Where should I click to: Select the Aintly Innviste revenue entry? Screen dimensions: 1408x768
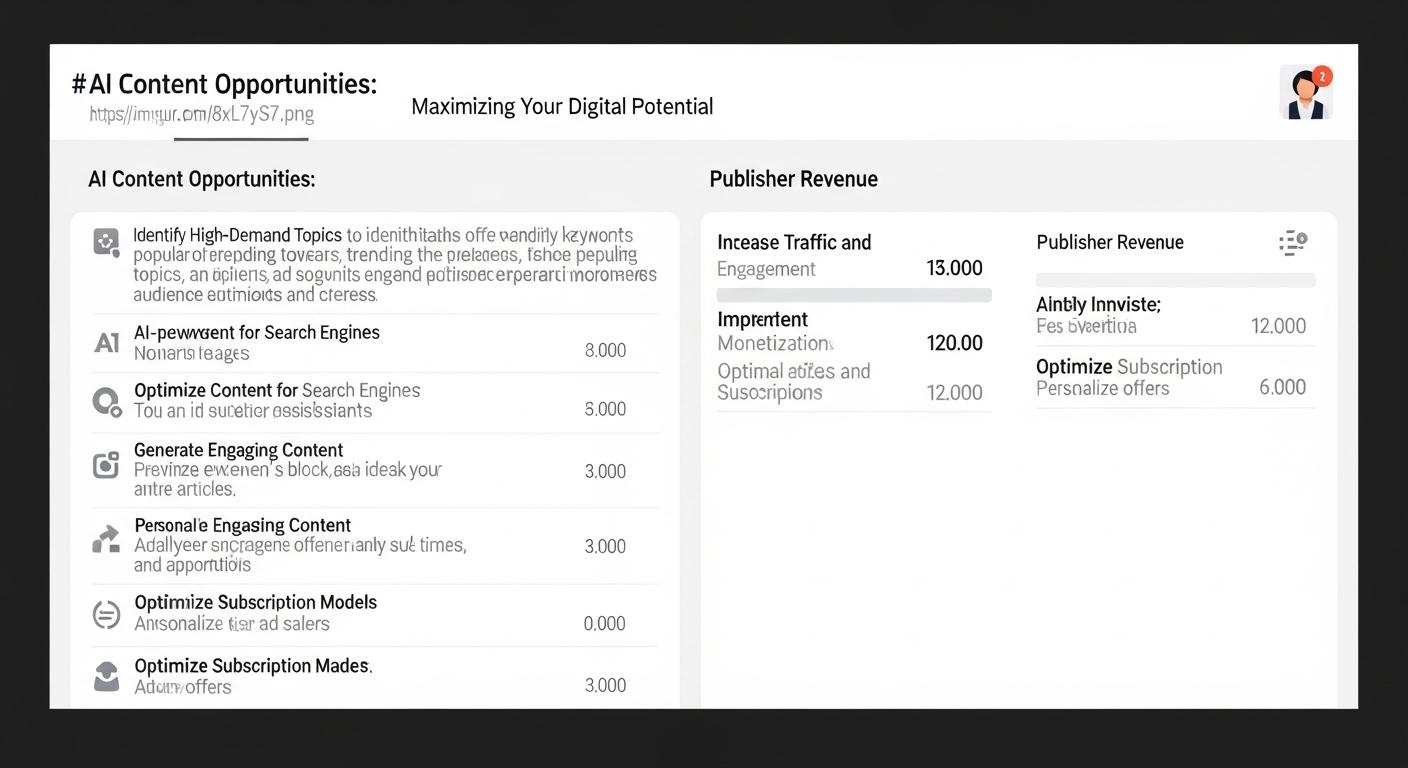[x=1098, y=314]
